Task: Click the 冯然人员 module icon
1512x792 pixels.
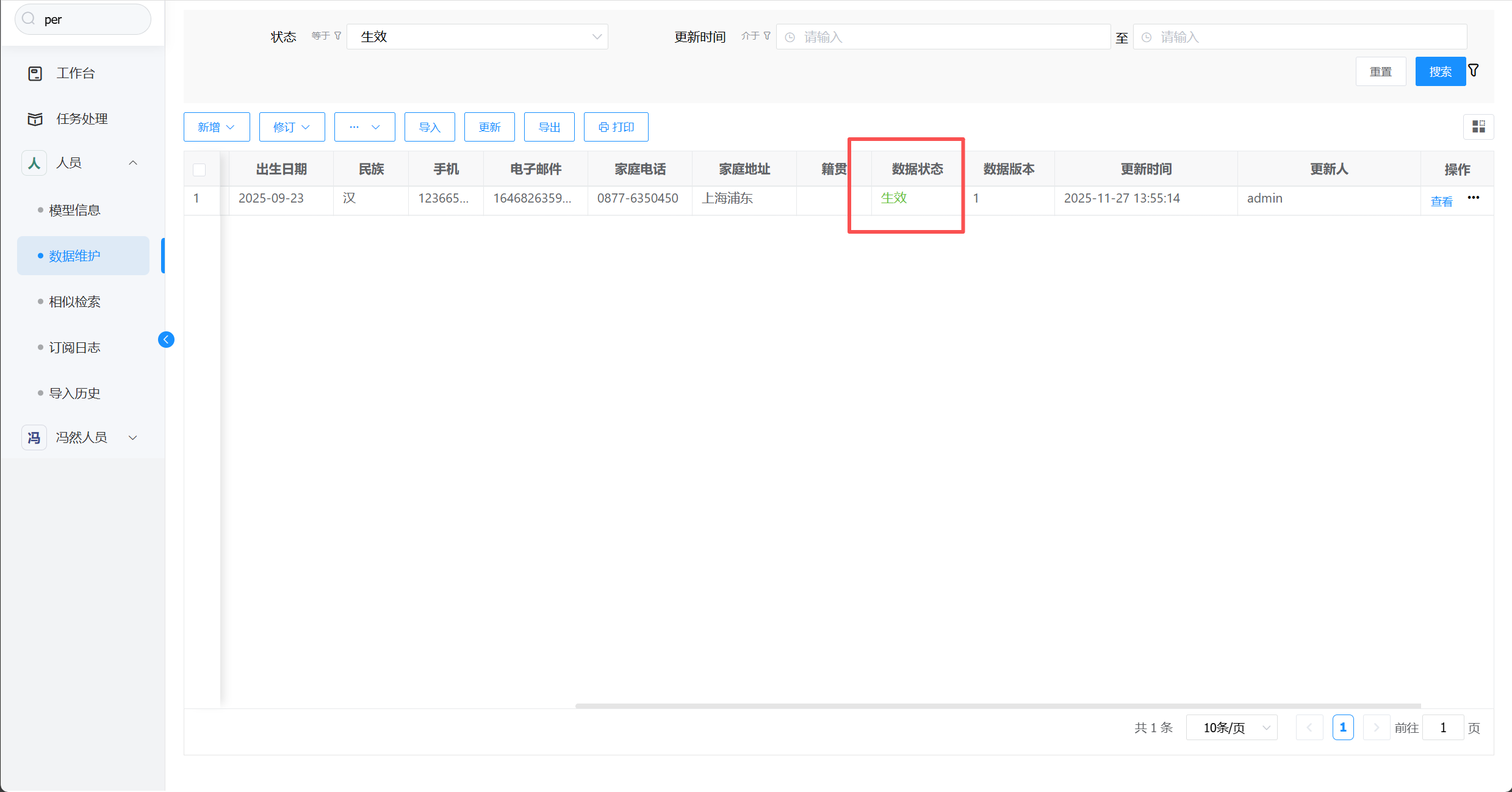Action: pyautogui.click(x=34, y=437)
